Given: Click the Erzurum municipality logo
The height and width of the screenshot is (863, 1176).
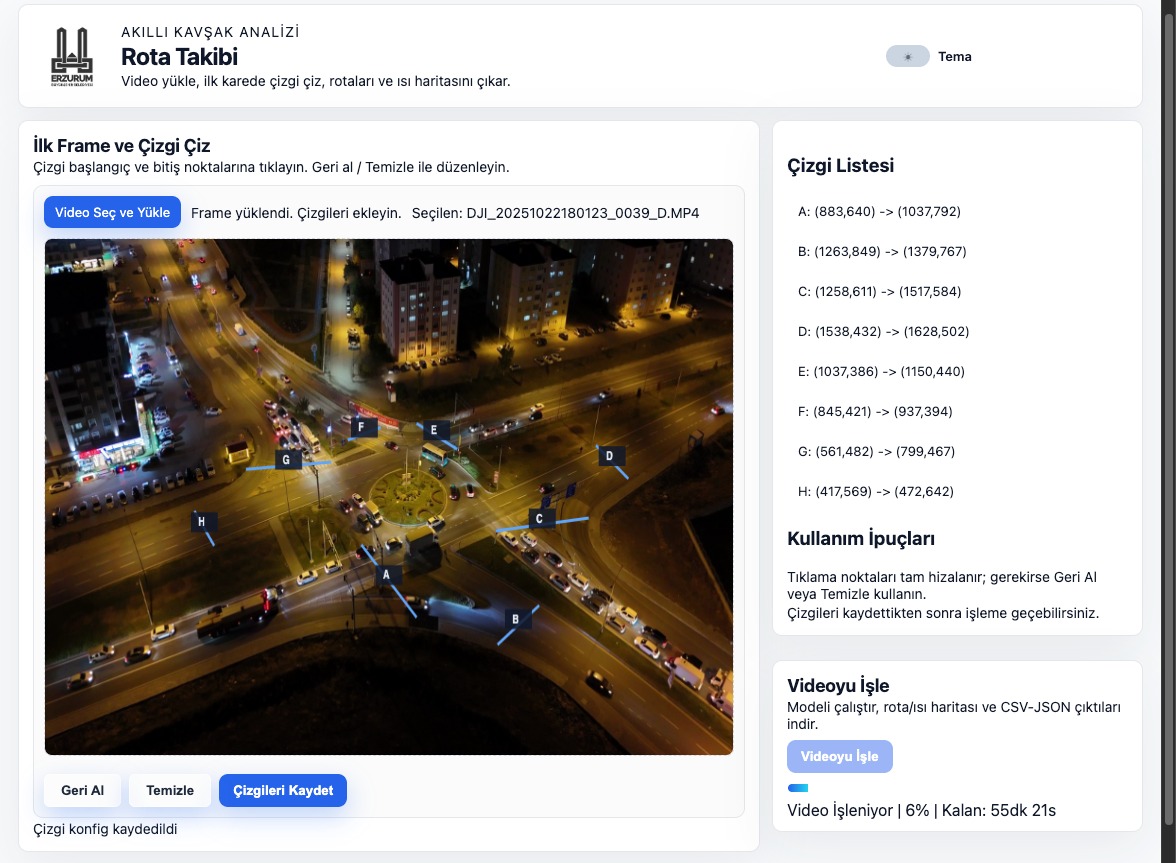Looking at the screenshot, I should tap(71, 57).
